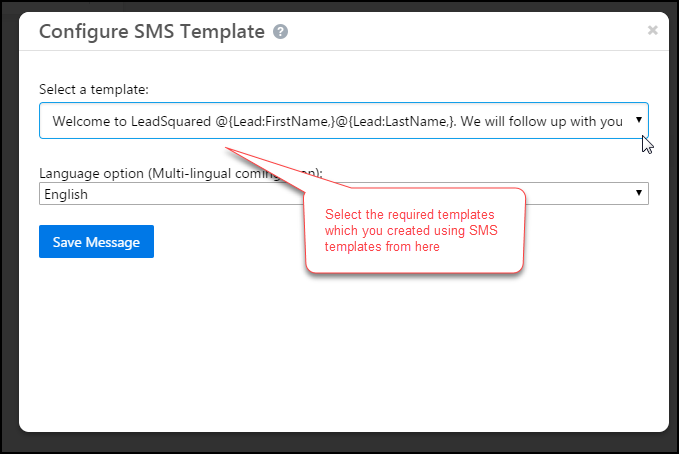Click the @{Lead:LastName,} merge field text
The width and height of the screenshot is (679, 454).
click(395, 121)
